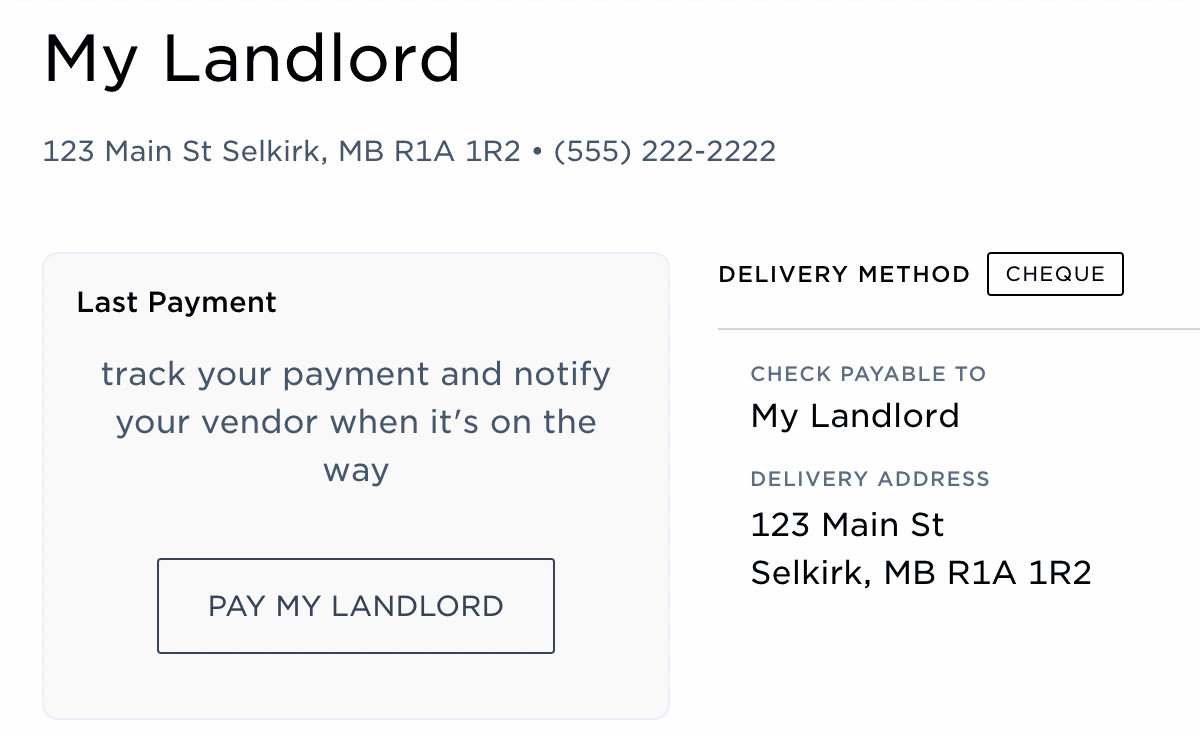Select the CHEQUE delivery method
Image resolution: width=1200 pixels, height=736 pixels.
click(x=1055, y=273)
